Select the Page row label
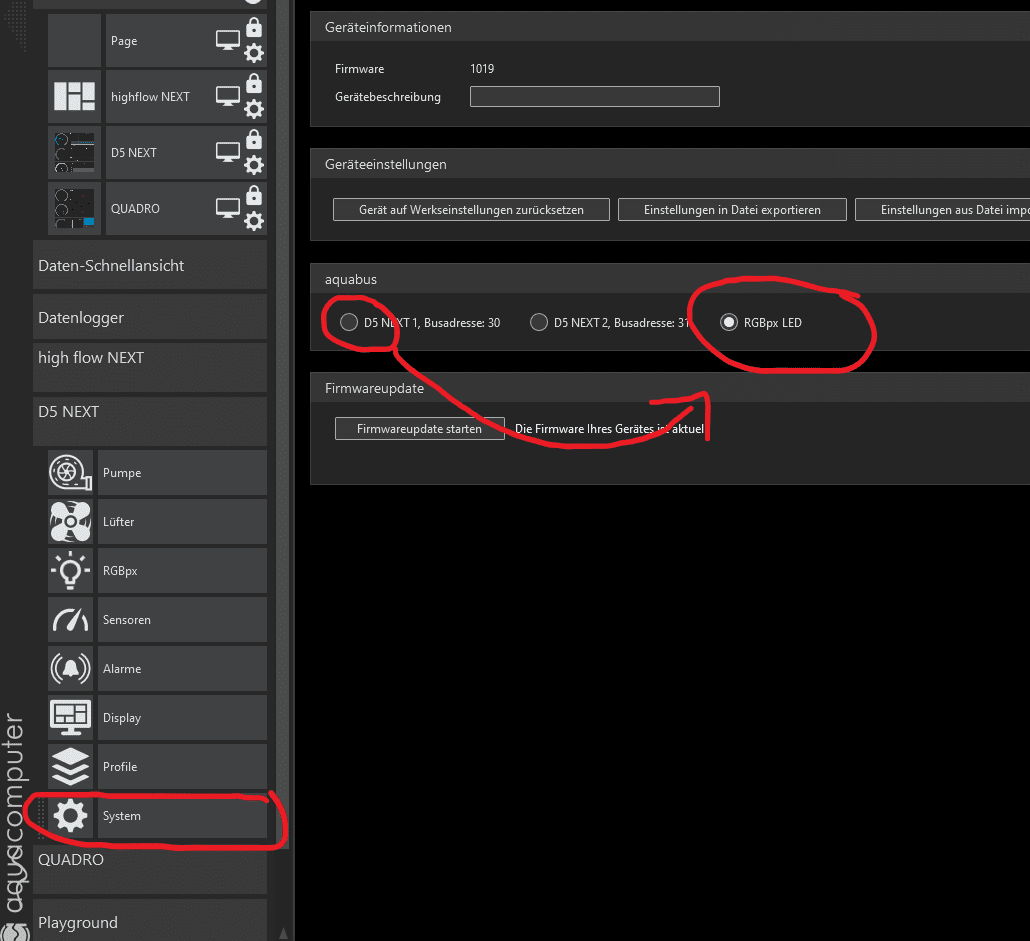This screenshot has height=941, width=1030. [124, 41]
